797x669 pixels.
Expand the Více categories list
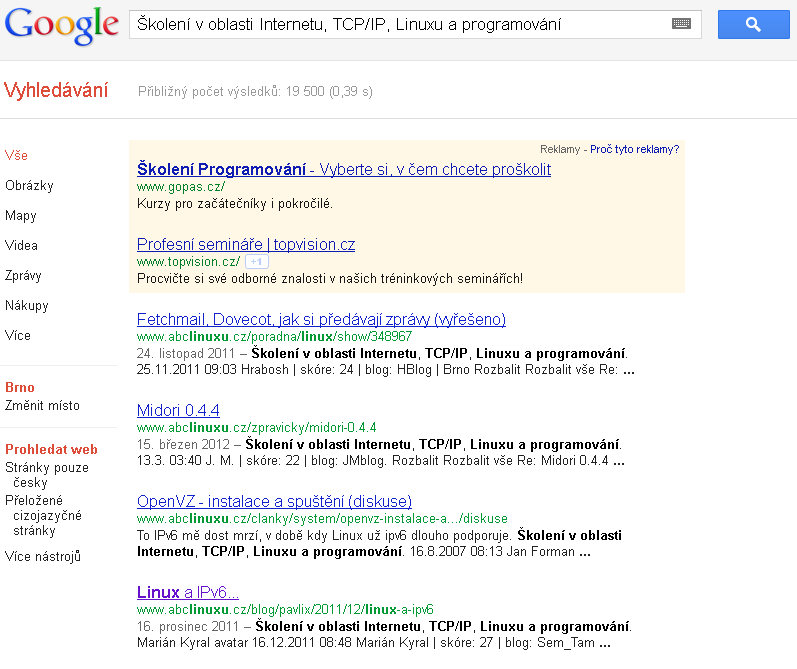point(18,336)
